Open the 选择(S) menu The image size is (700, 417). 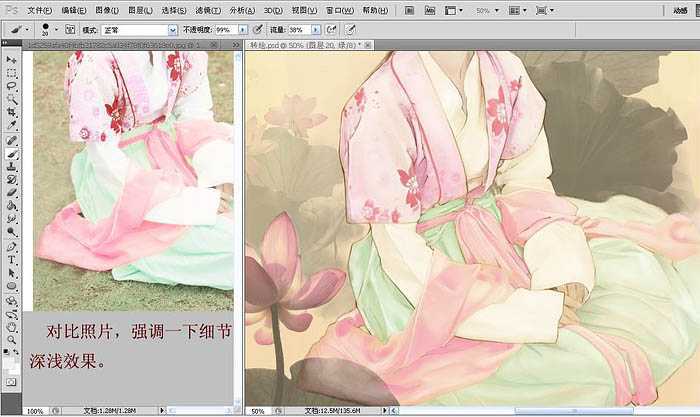(174, 10)
